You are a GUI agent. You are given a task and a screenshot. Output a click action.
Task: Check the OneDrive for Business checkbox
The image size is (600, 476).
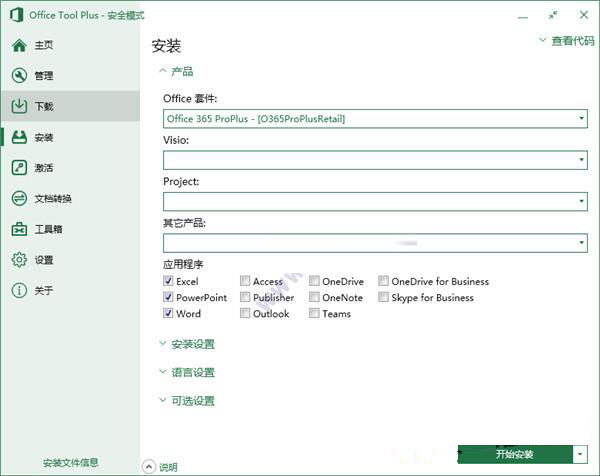point(383,282)
